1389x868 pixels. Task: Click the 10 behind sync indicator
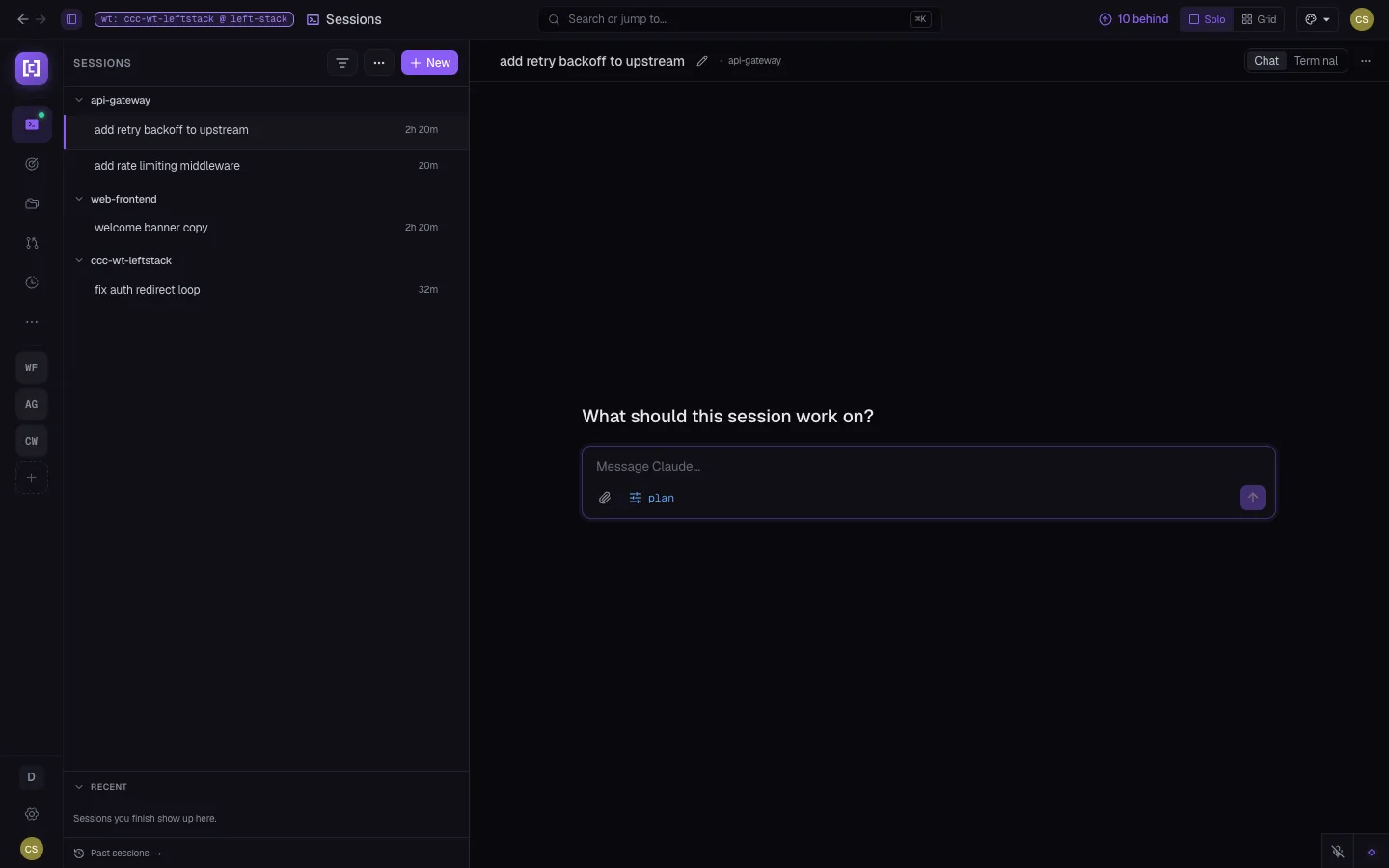[x=1133, y=19]
